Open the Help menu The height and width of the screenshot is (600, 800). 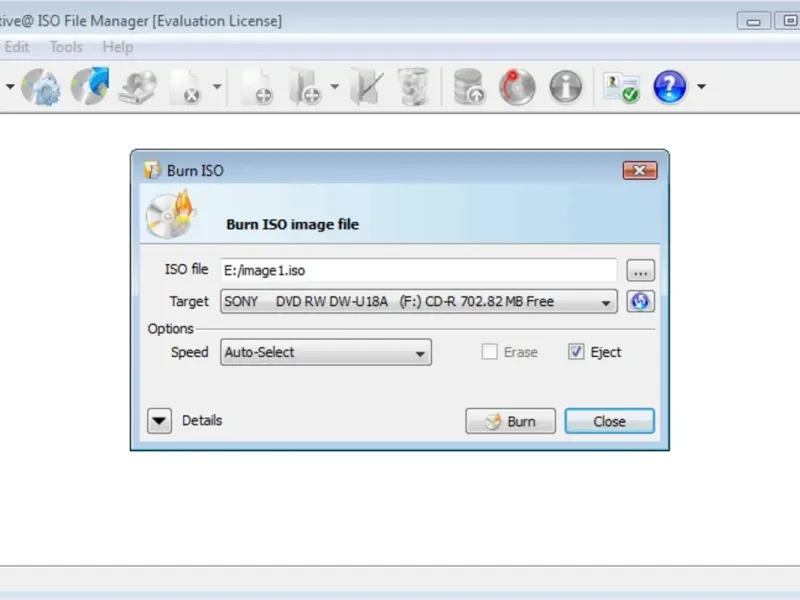(x=118, y=47)
